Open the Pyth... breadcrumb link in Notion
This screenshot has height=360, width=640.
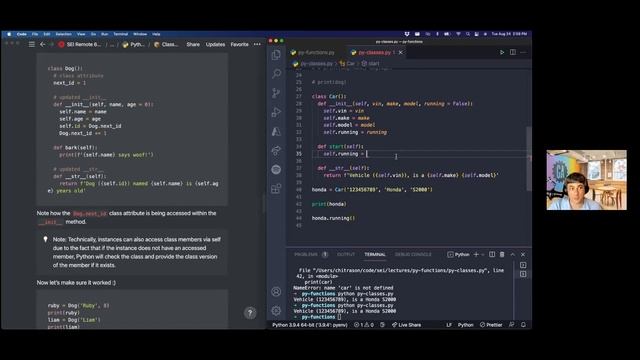pyautogui.click(x=133, y=44)
